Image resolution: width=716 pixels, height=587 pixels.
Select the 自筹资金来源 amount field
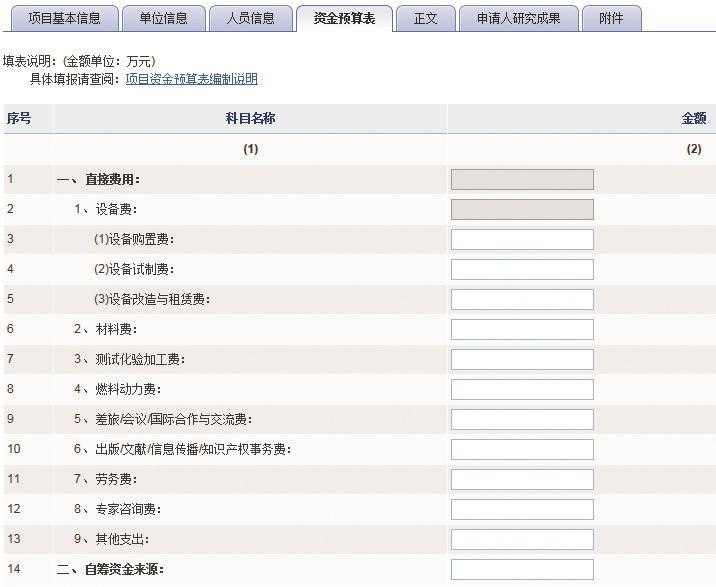point(522,570)
